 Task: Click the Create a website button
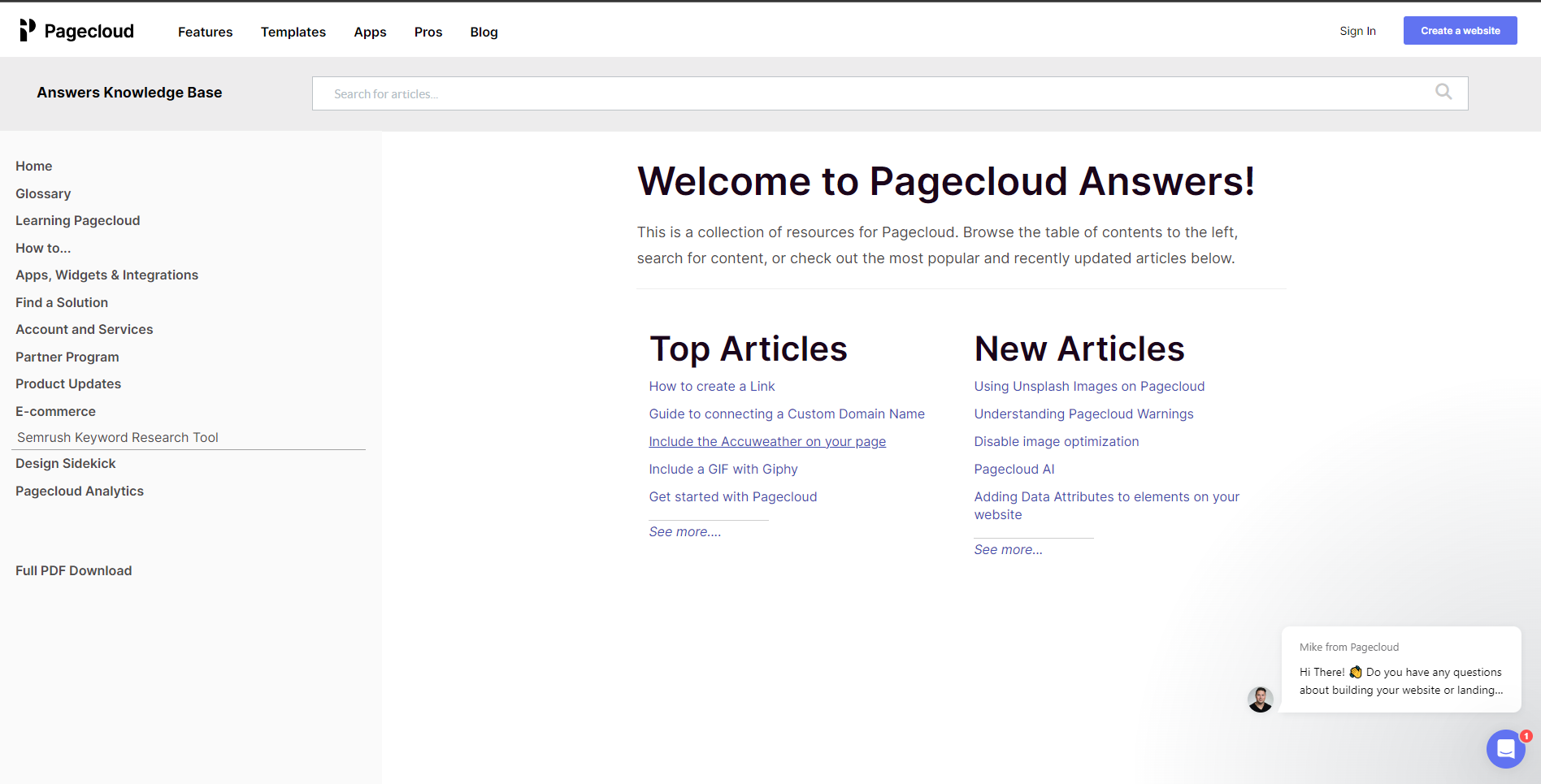pyautogui.click(x=1461, y=31)
